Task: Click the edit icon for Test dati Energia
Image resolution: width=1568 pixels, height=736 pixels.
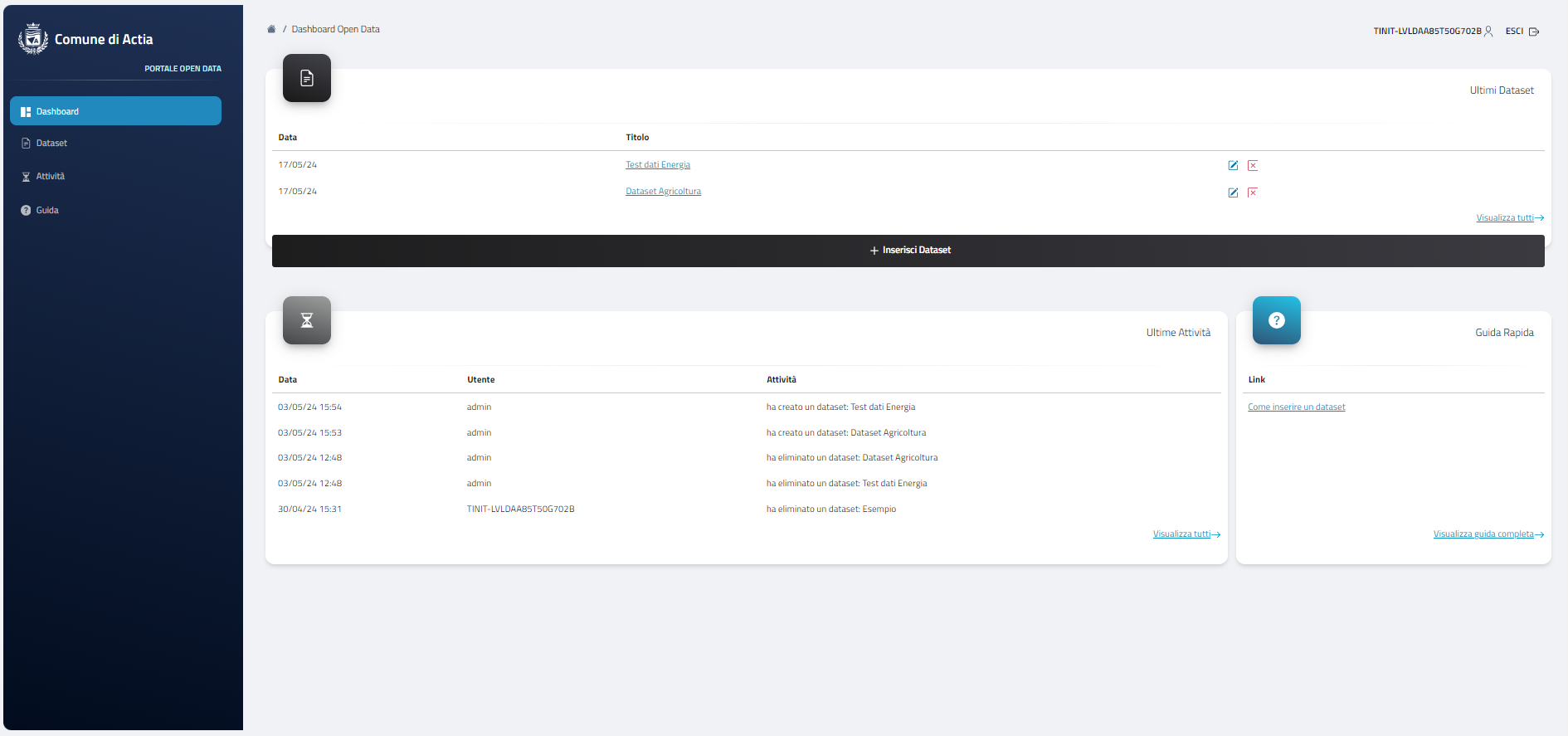Action: pyautogui.click(x=1233, y=165)
